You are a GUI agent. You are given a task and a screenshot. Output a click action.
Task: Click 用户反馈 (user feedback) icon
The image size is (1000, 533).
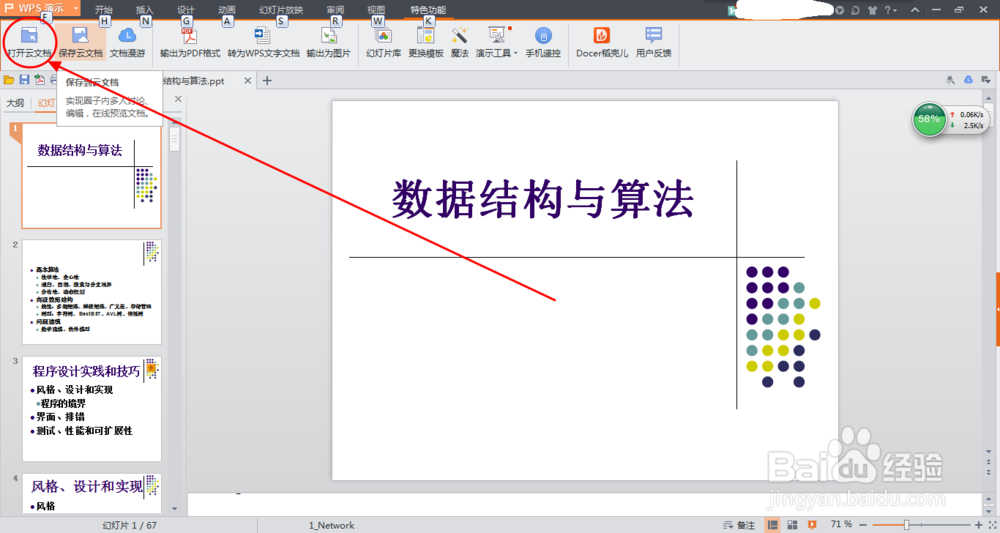(x=653, y=35)
